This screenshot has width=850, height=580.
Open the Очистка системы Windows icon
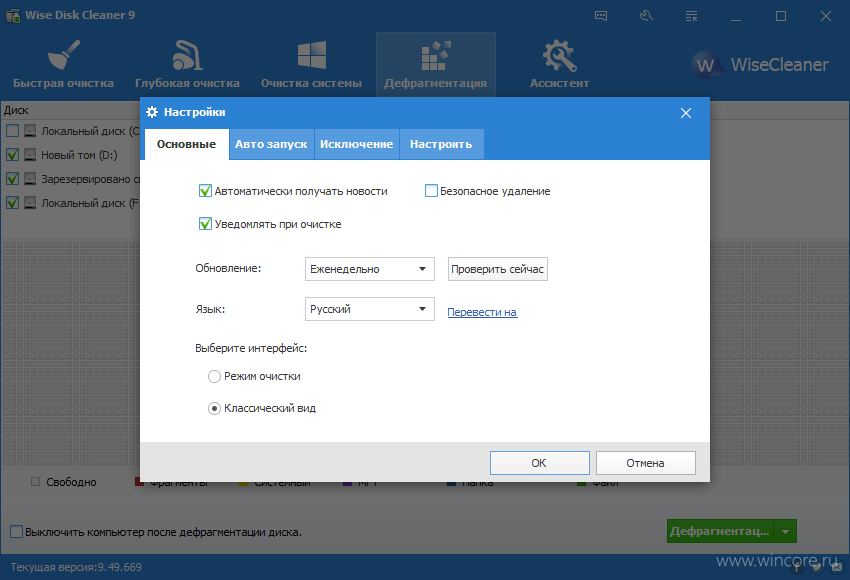[312, 55]
